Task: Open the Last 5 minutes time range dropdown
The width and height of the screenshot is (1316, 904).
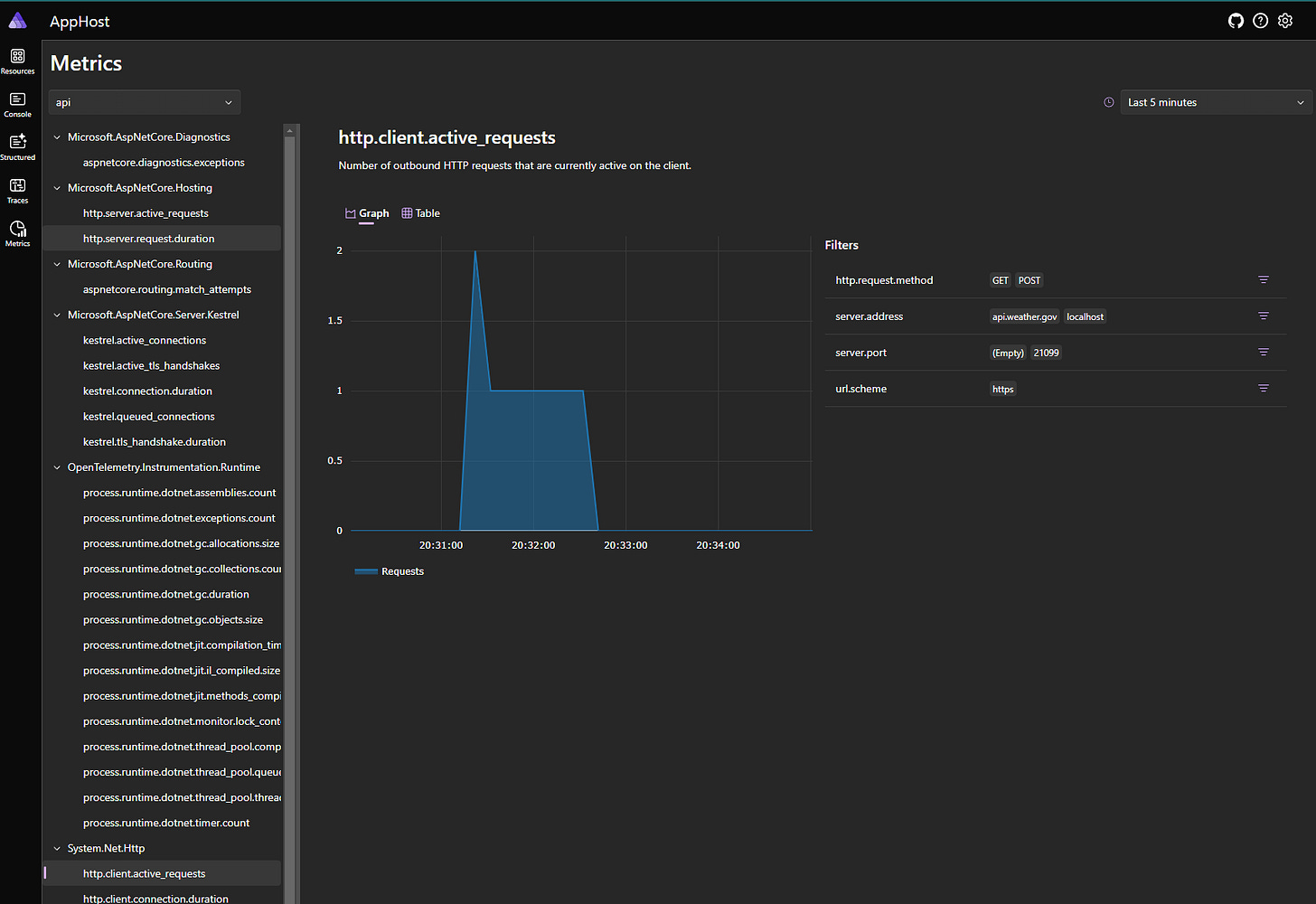Action: (x=1215, y=102)
